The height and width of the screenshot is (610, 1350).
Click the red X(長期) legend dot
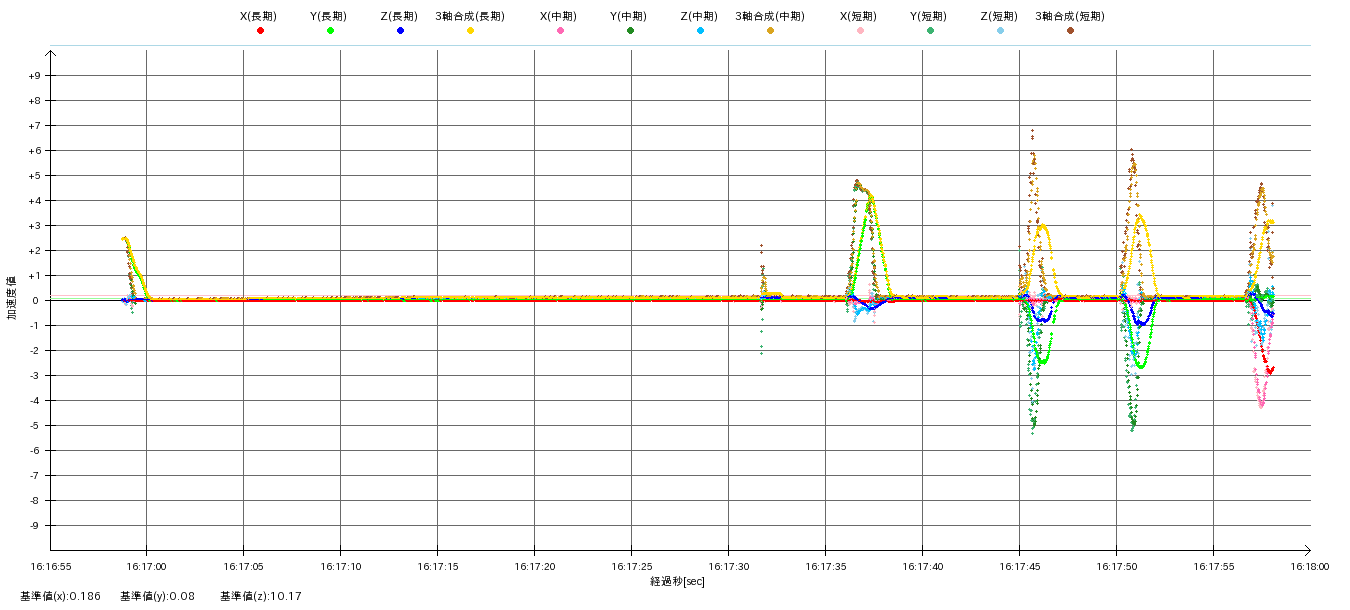click(260, 31)
